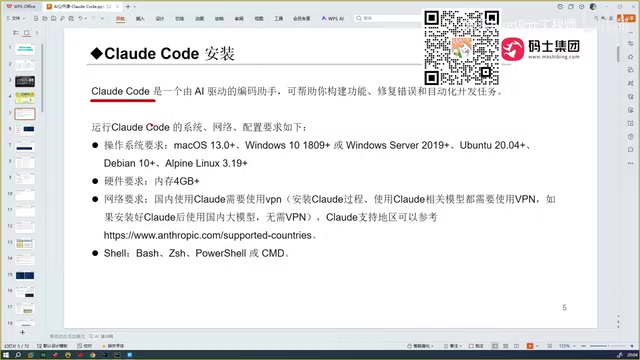
Task: Select slide 4 thumbnail
Action: tap(25, 98)
